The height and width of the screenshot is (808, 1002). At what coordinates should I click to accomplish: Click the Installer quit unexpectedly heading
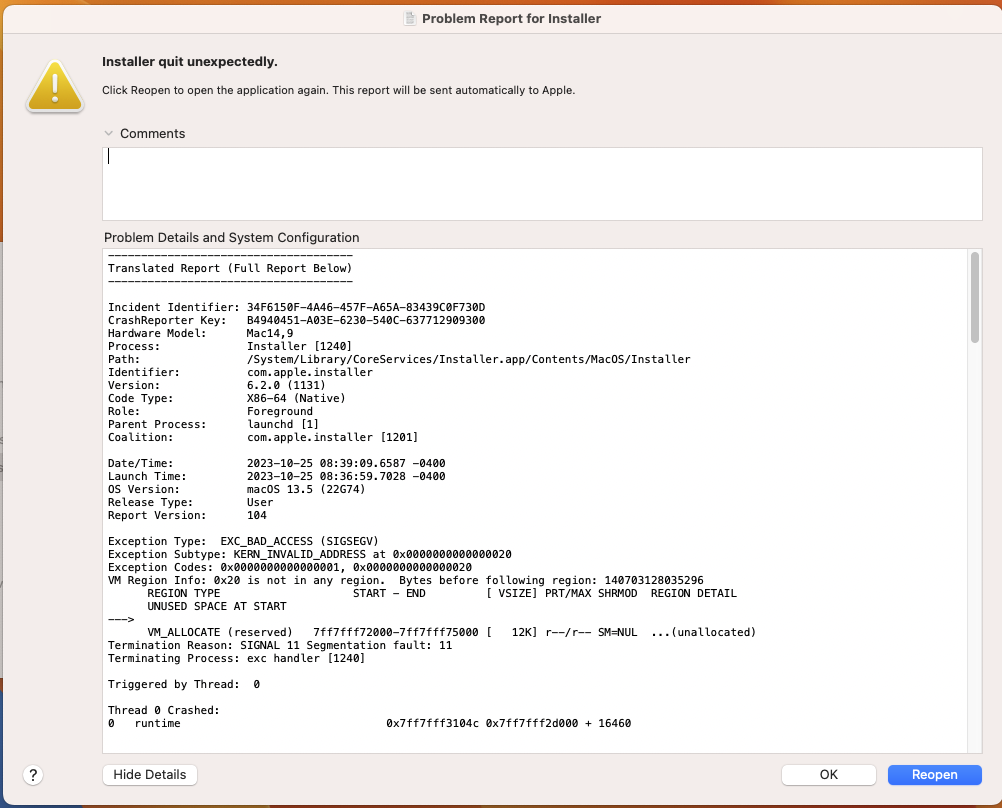point(190,62)
